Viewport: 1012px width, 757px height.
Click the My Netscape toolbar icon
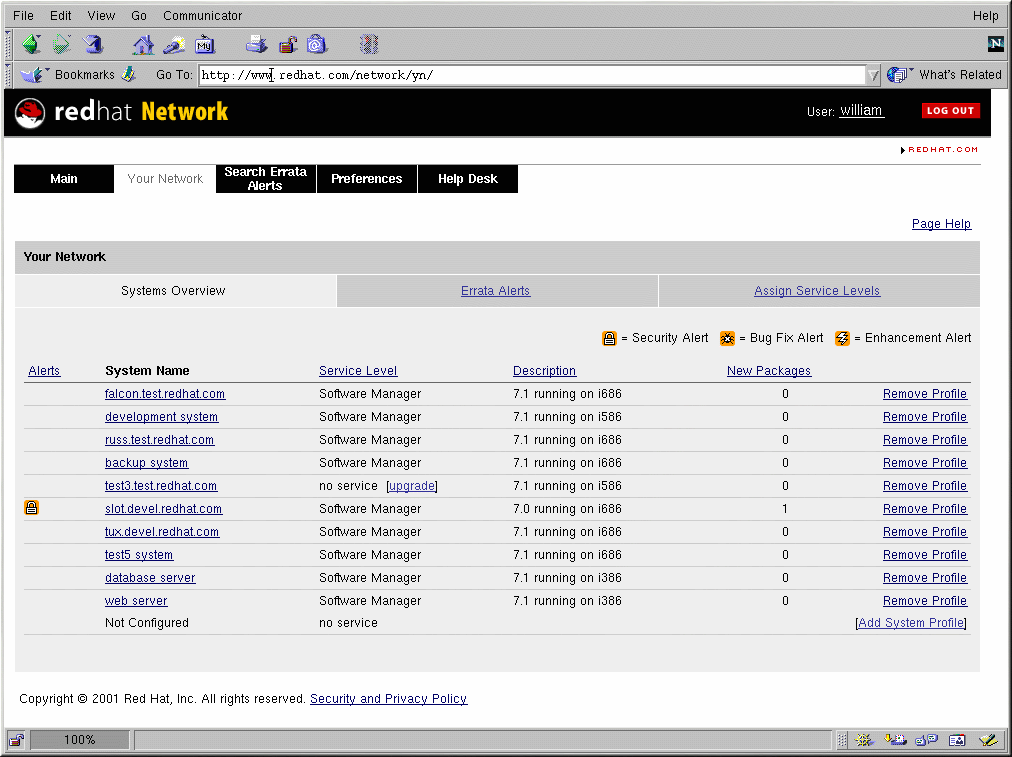(x=205, y=44)
